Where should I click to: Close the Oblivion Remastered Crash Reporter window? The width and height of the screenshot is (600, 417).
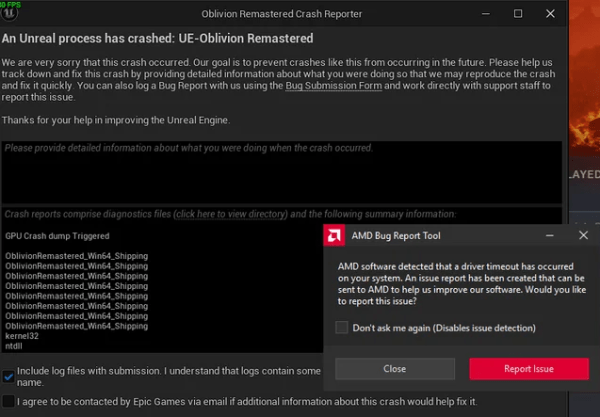tap(553, 13)
